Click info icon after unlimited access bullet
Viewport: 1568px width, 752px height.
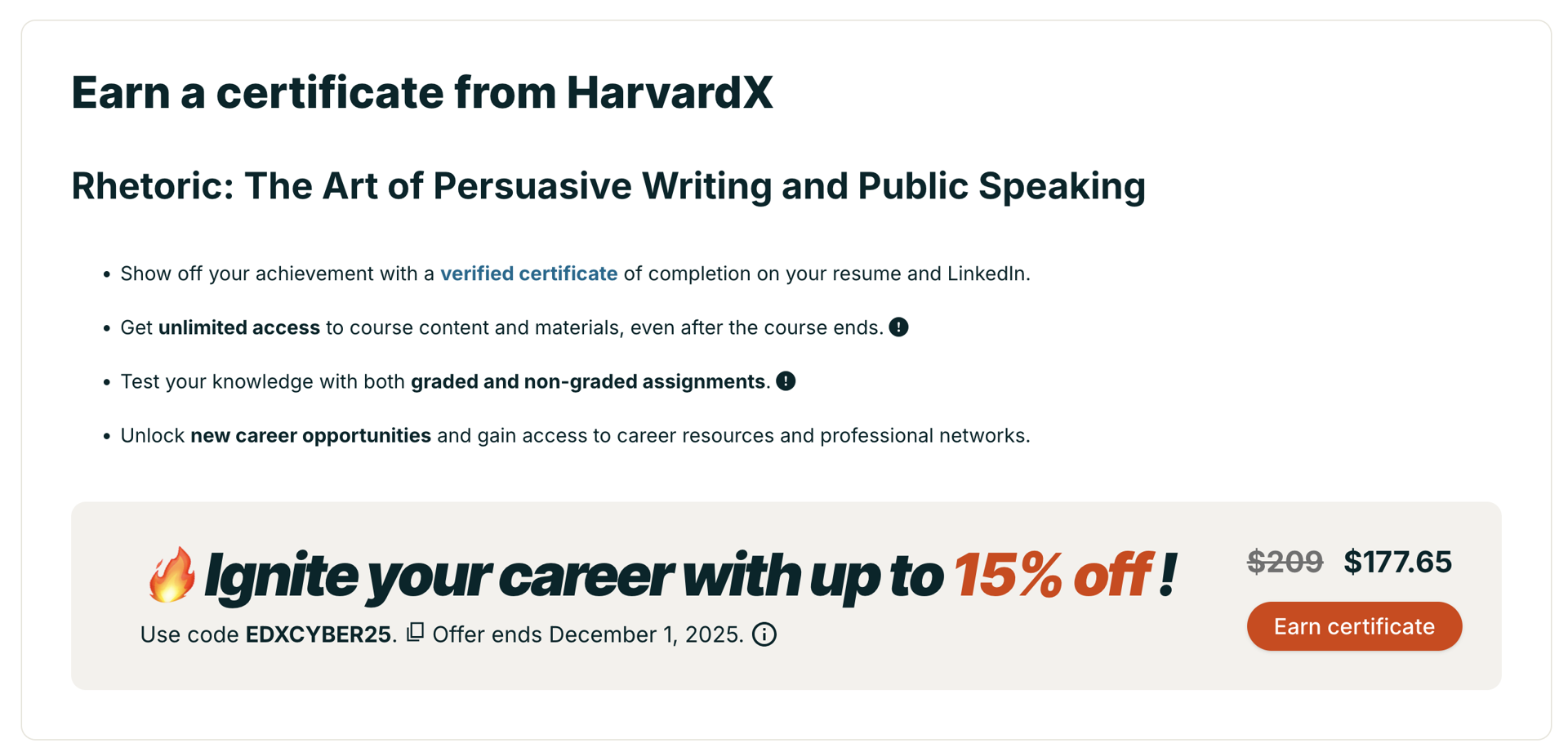898,327
